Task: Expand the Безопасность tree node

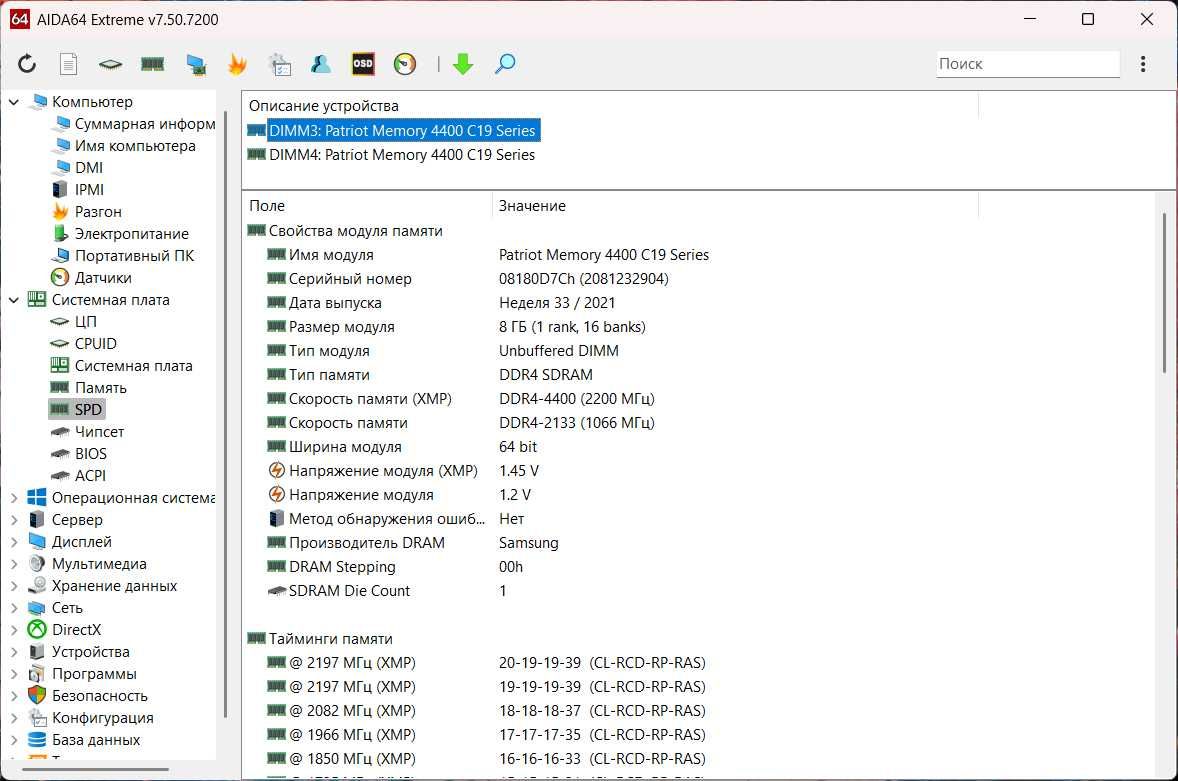Action: coord(14,695)
